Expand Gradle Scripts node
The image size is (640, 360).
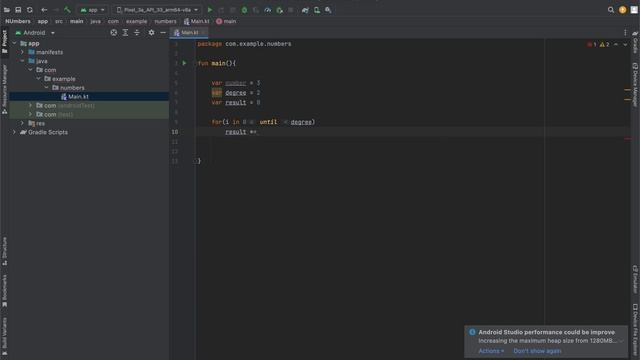click(x=15, y=132)
